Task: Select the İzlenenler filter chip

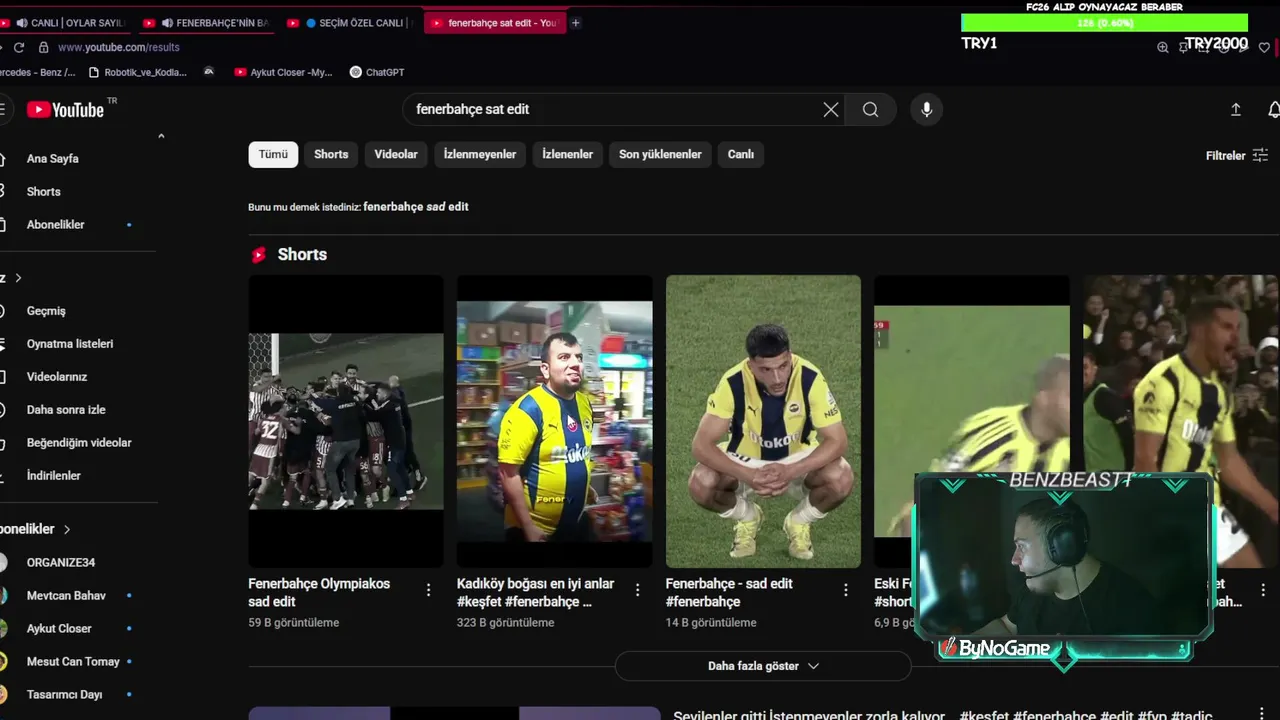Action: tap(567, 154)
